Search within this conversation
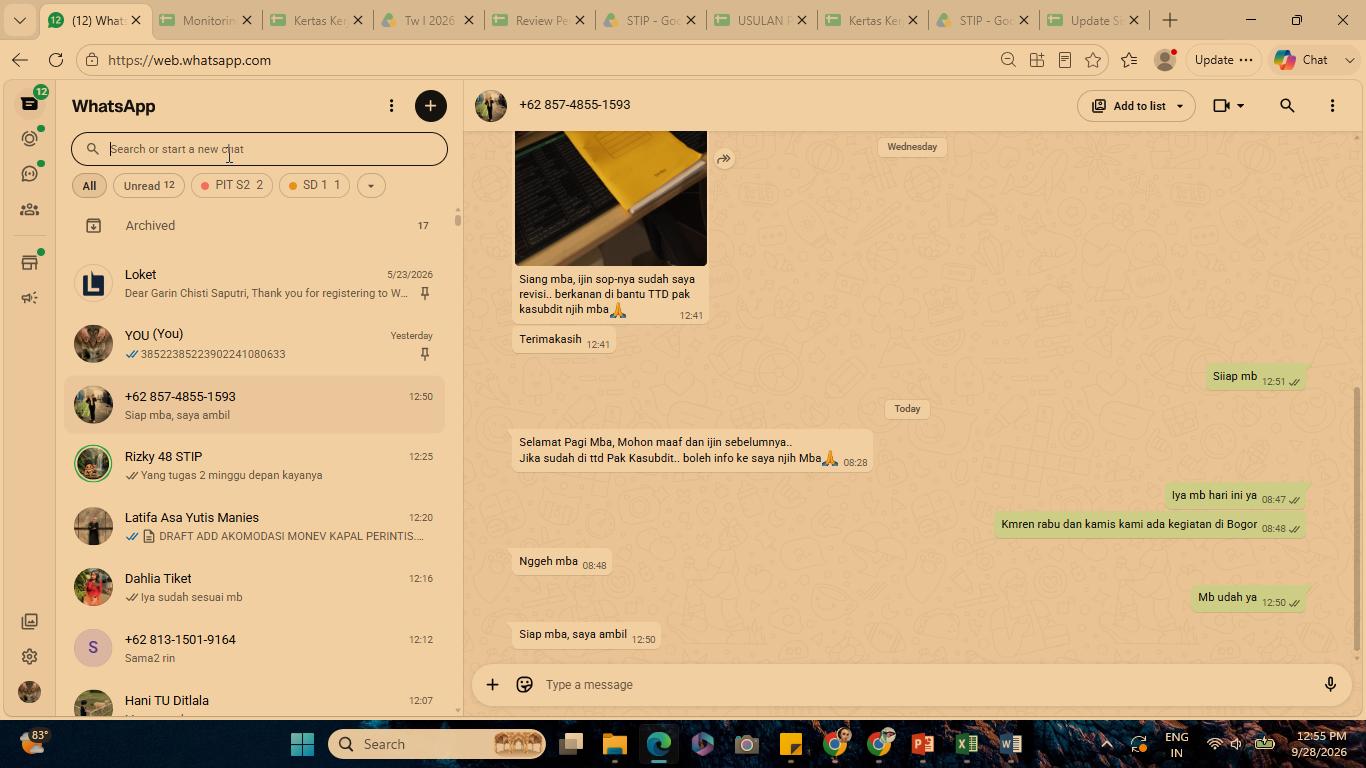This screenshot has height=768, width=1366. coord(1287,106)
